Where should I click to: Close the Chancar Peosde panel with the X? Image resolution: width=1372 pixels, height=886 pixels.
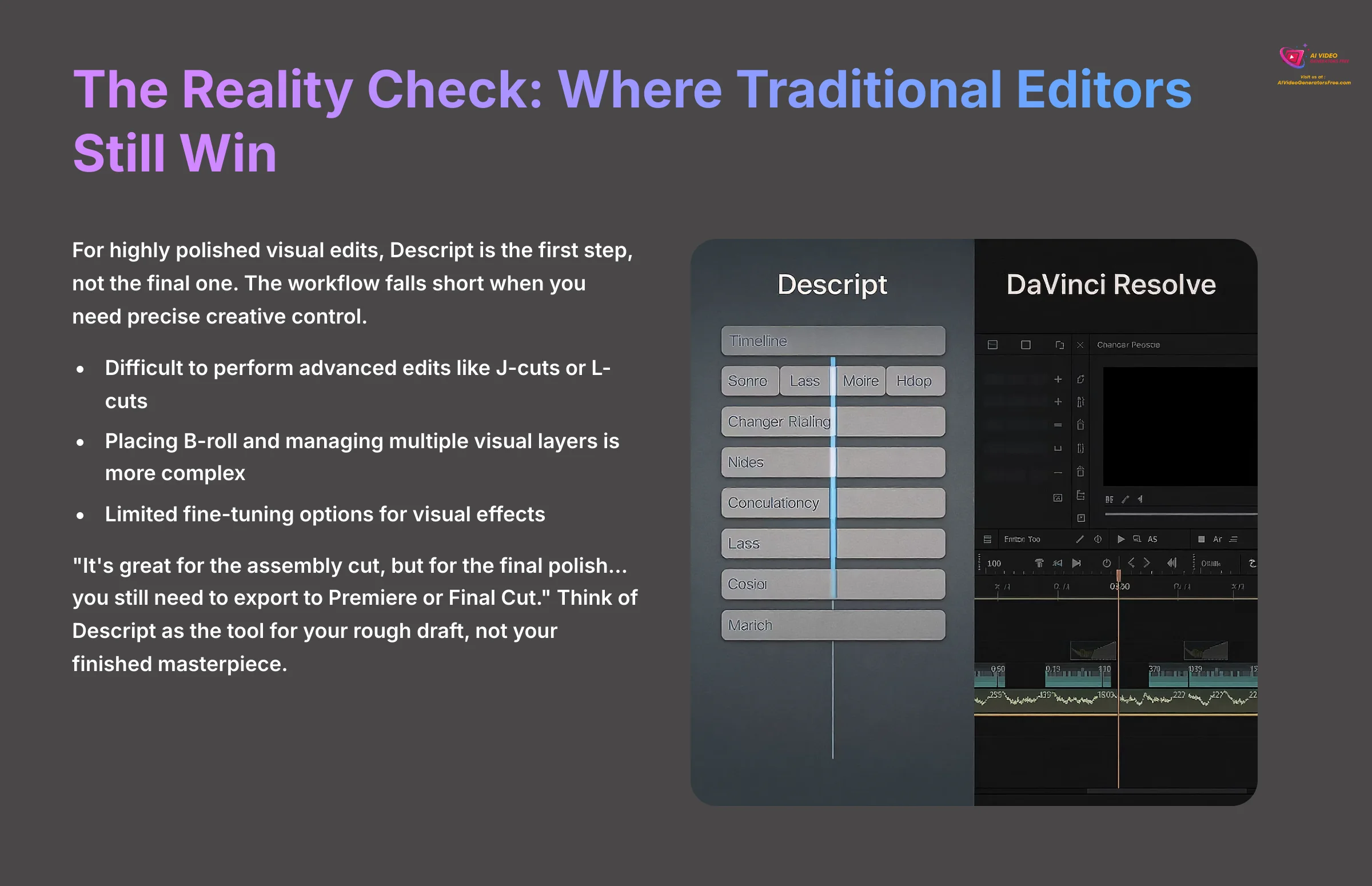[1080, 345]
